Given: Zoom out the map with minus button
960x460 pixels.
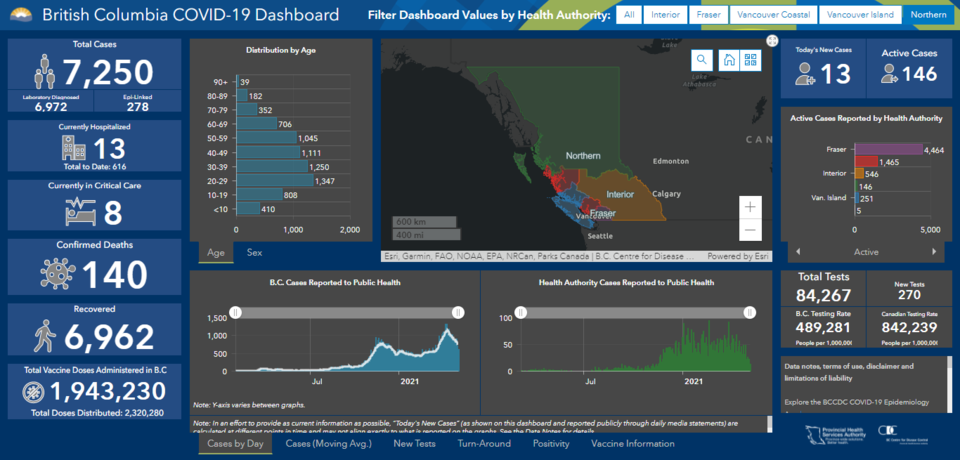Looking at the screenshot, I should click(750, 230).
